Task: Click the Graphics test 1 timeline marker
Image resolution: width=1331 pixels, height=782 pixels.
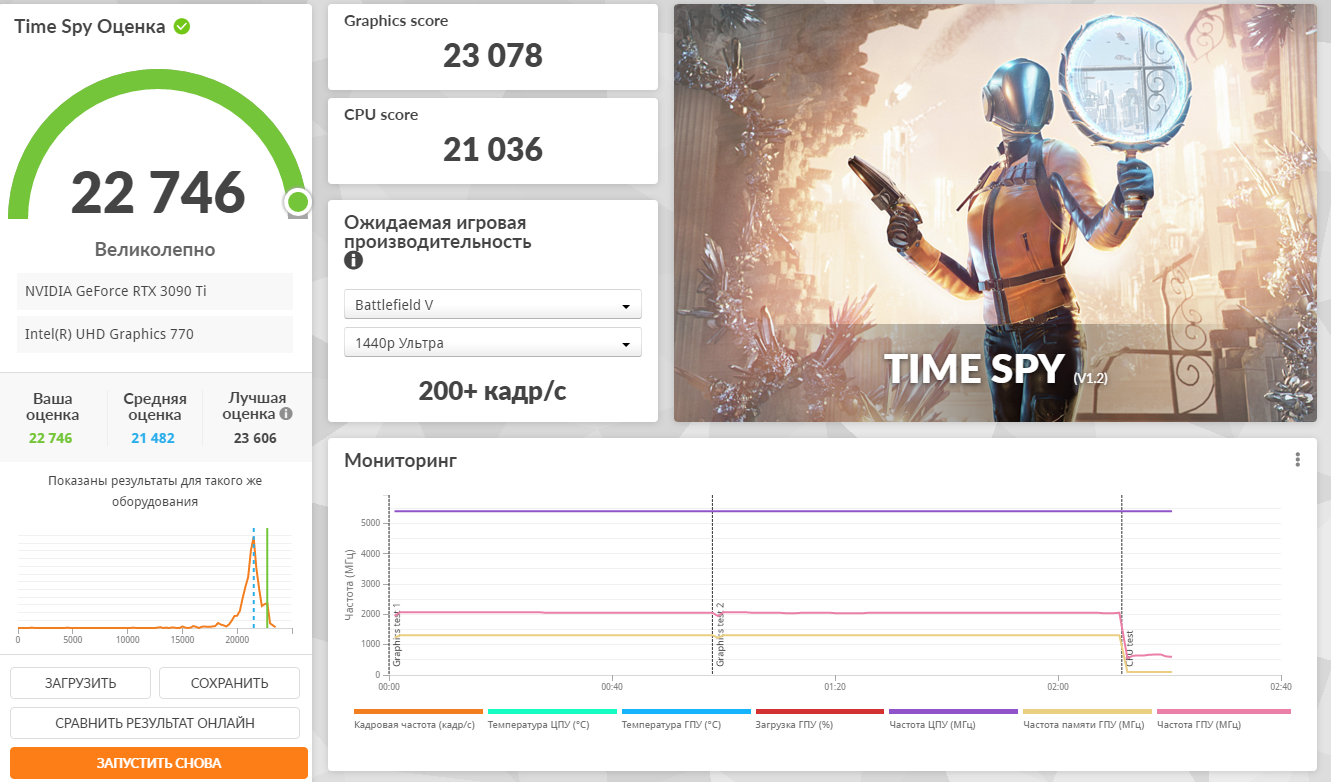Action: click(x=396, y=635)
